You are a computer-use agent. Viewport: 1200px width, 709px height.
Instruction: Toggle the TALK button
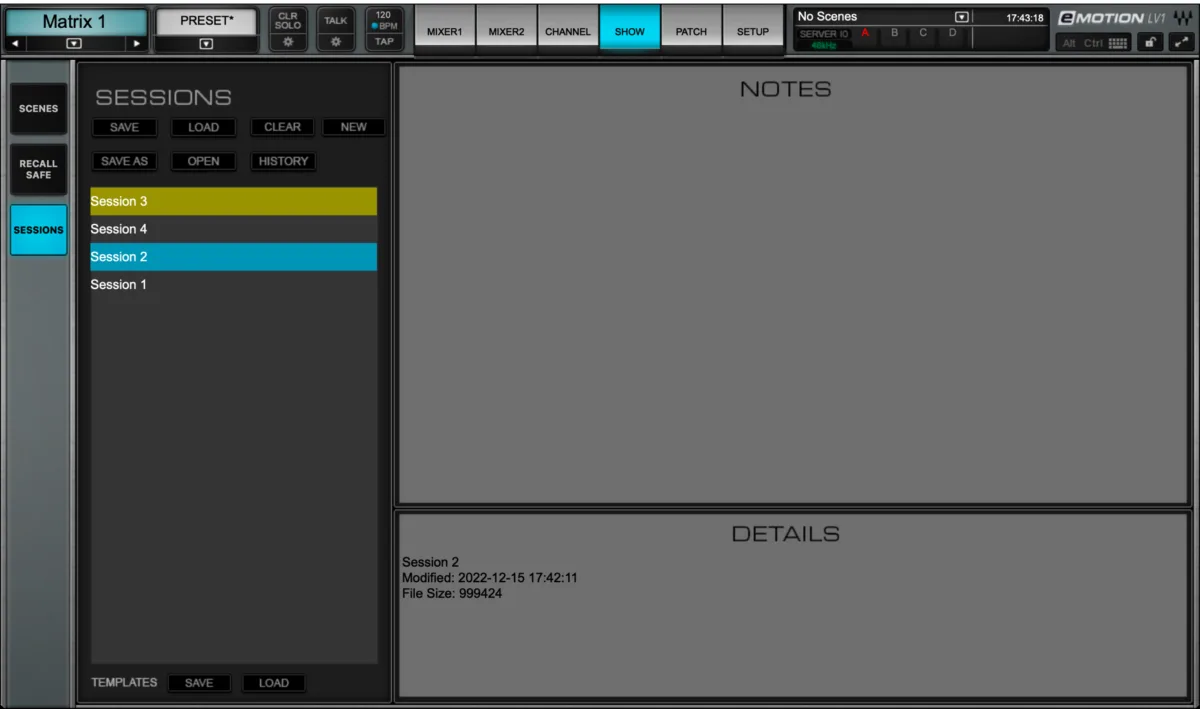pyautogui.click(x=336, y=20)
